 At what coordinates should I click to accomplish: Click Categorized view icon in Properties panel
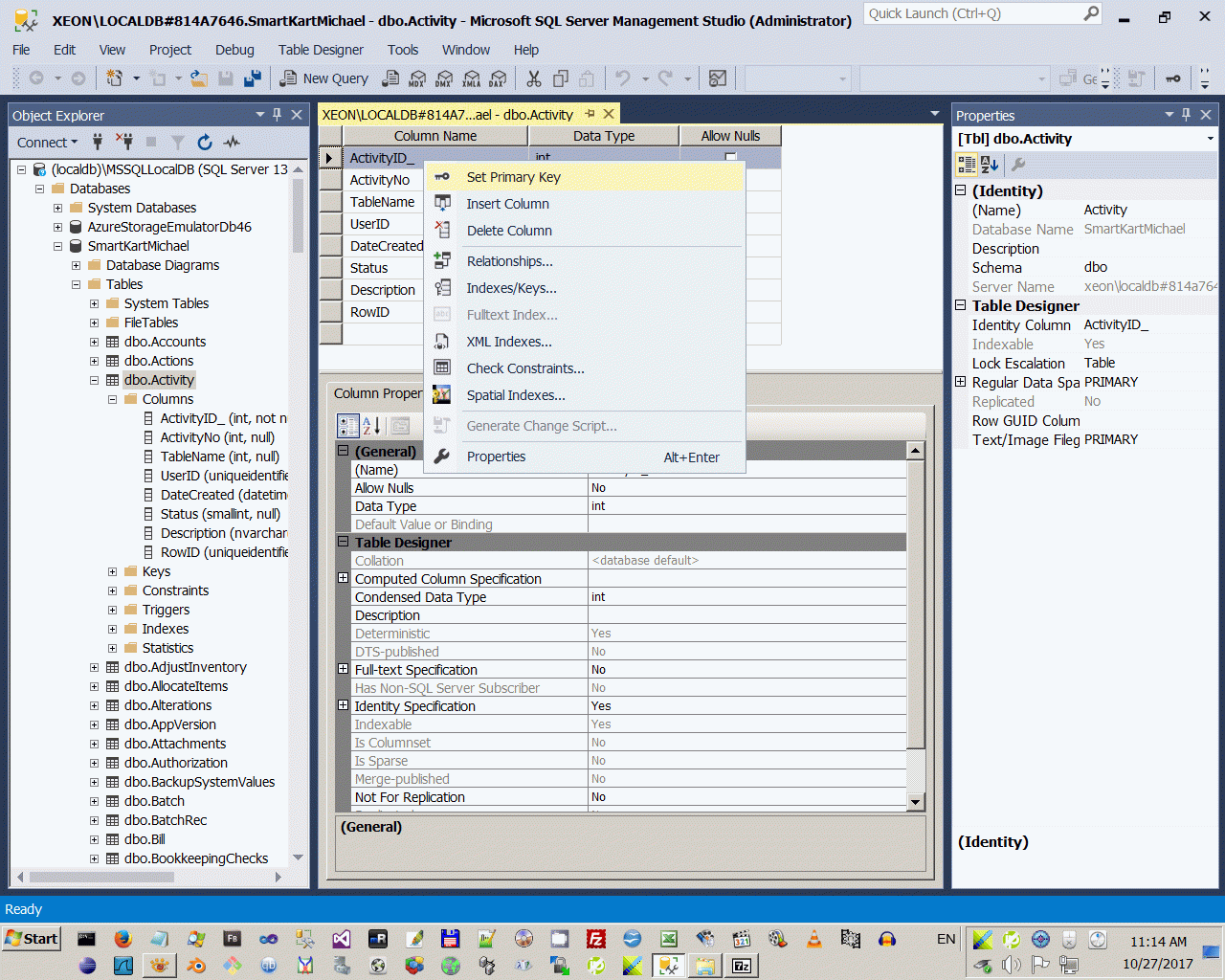pyautogui.click(x=967, y=165)
